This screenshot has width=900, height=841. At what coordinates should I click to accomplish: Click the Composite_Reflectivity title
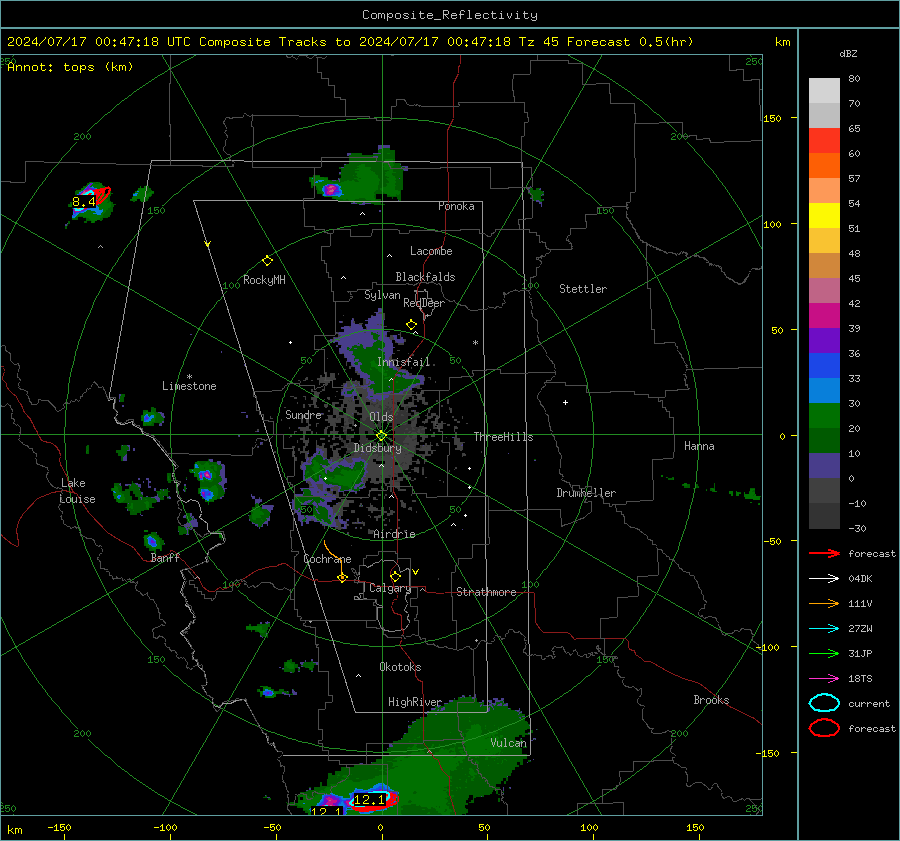click(450, 15)
